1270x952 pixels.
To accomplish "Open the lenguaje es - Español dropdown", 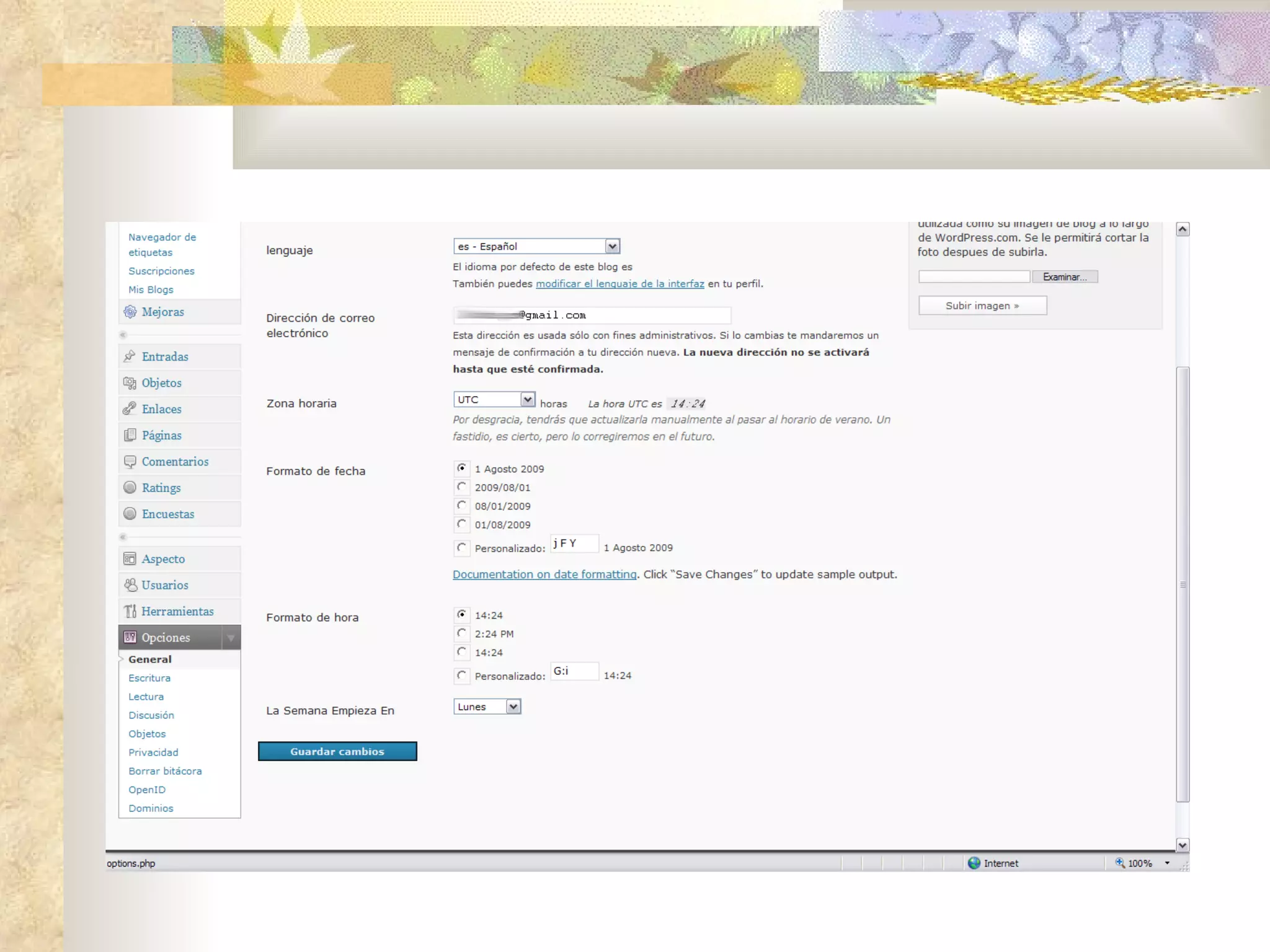I will click(x=612, y=247).
